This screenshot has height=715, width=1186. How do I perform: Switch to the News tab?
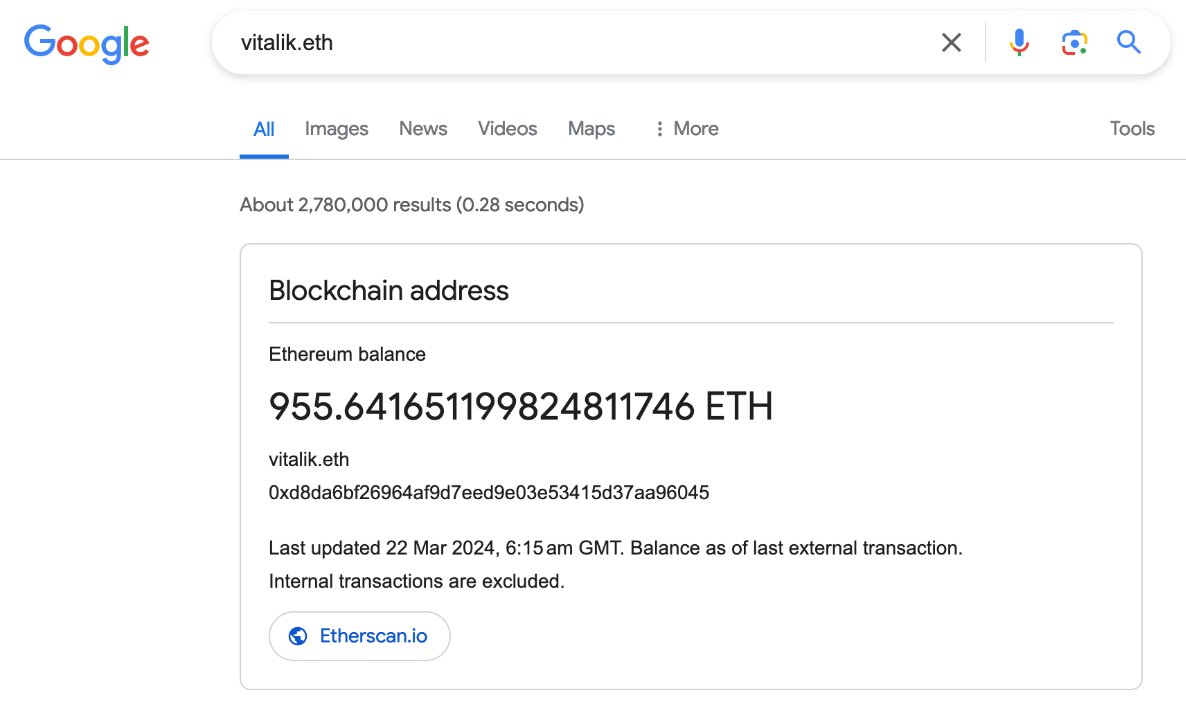422,128
